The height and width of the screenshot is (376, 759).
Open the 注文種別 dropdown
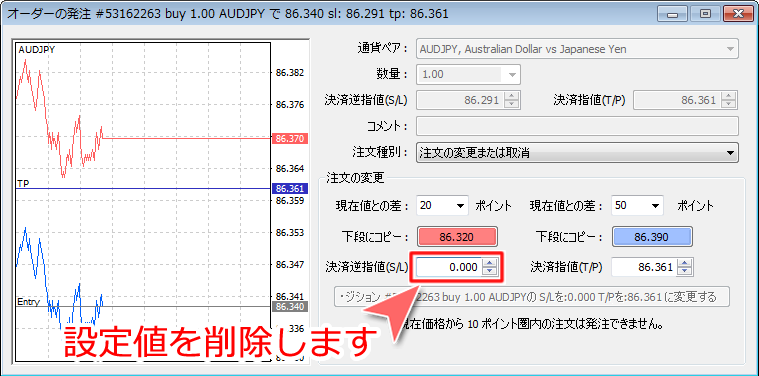click(x=577, y=153)
